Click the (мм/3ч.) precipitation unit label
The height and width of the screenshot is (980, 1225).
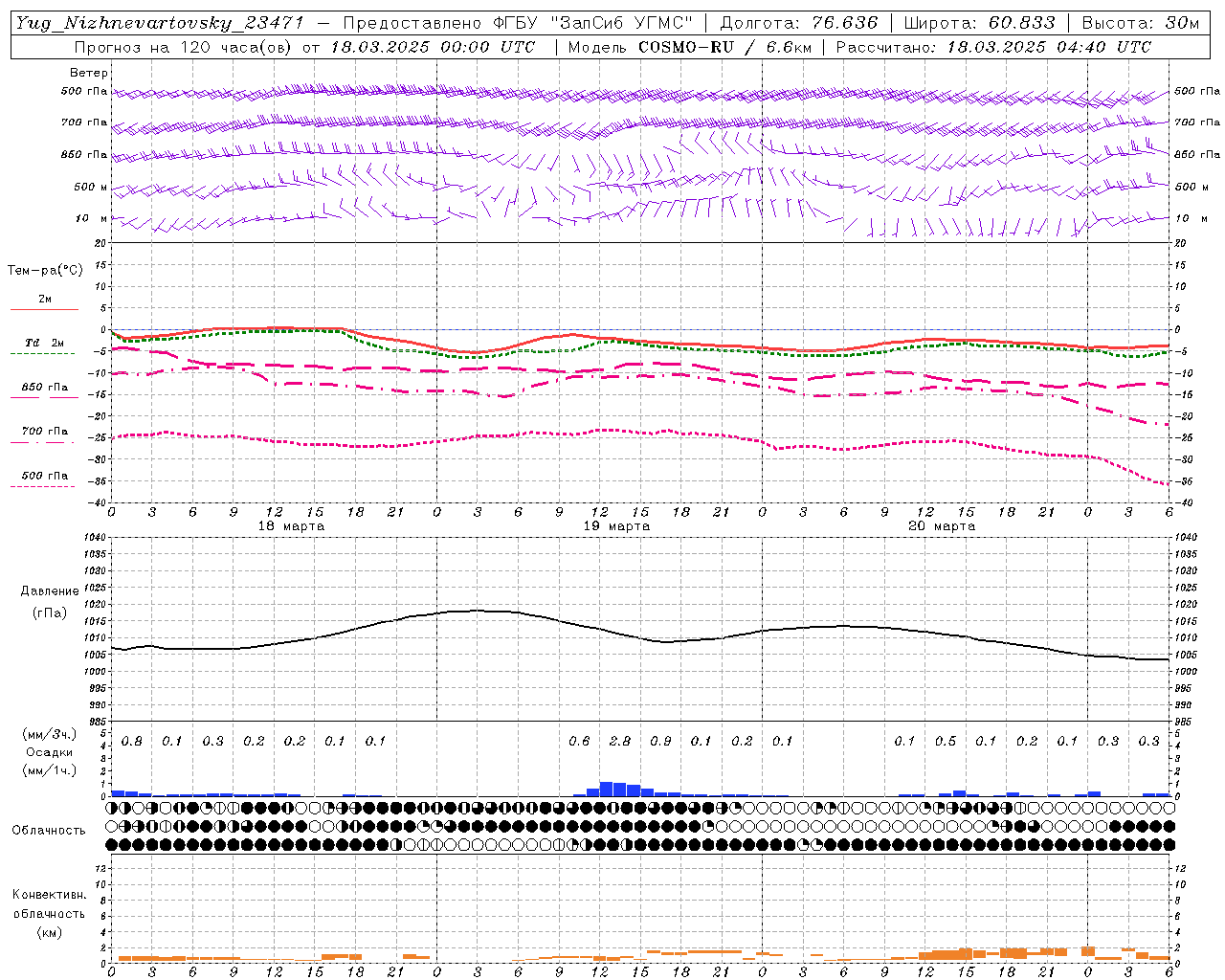click(x=50, y=734)
